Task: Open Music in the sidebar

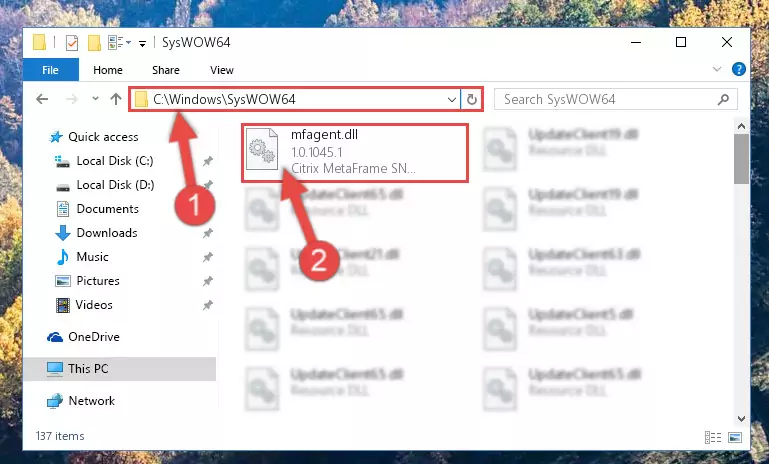Action: 92,257
